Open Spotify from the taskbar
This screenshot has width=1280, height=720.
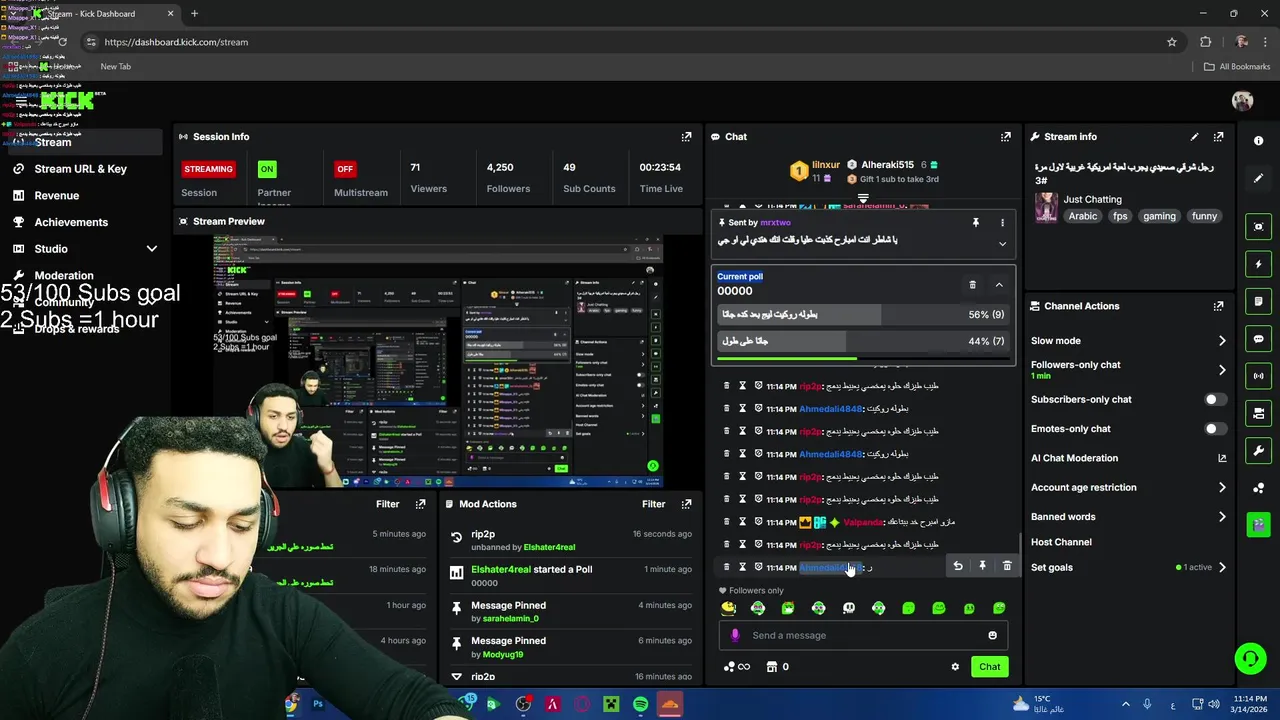[x=640, y=704]
